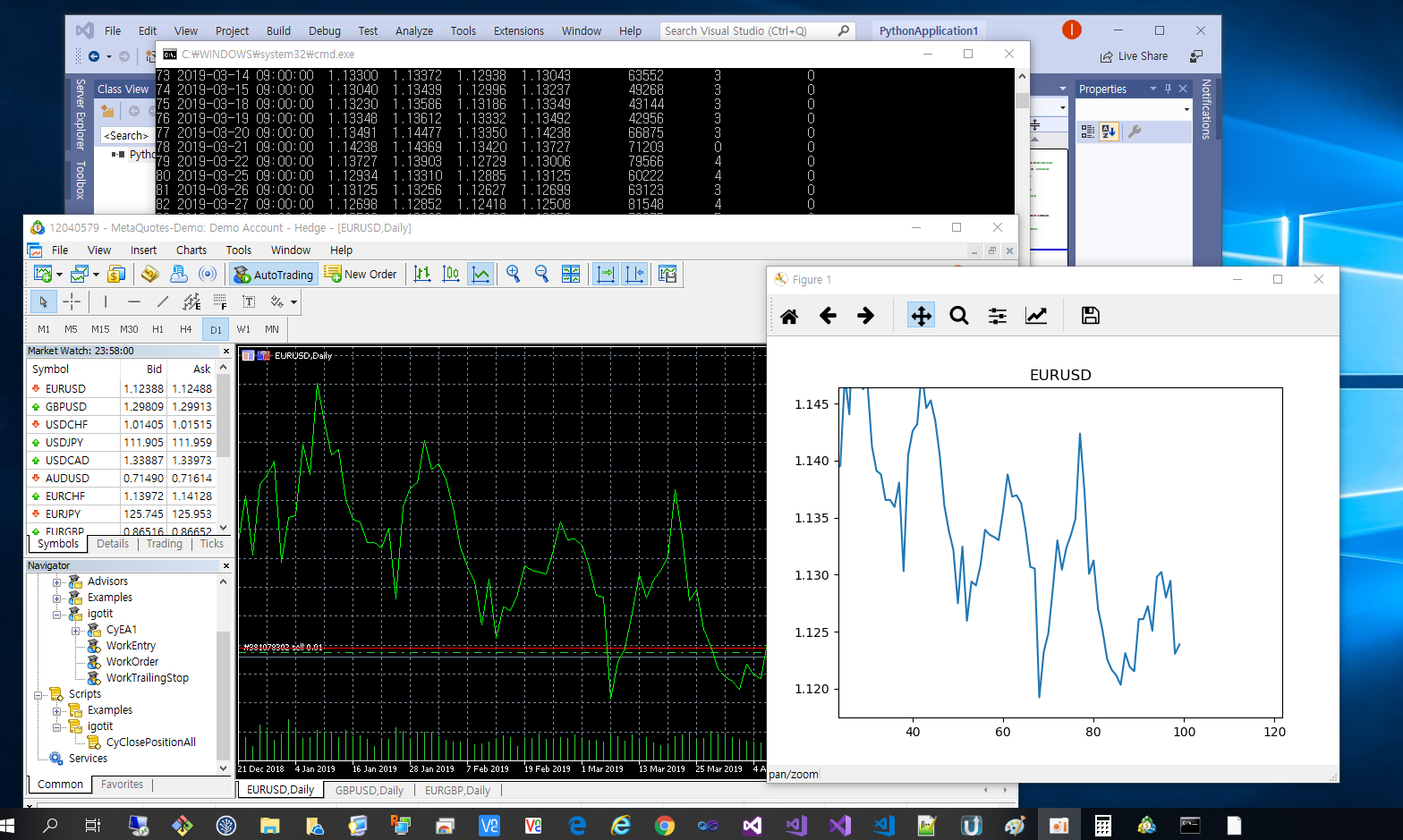Image resolution: width=1403 pixels, height=840 pixels.
Task: Select the H1 timeframe
Action: [x=157, y=329]
